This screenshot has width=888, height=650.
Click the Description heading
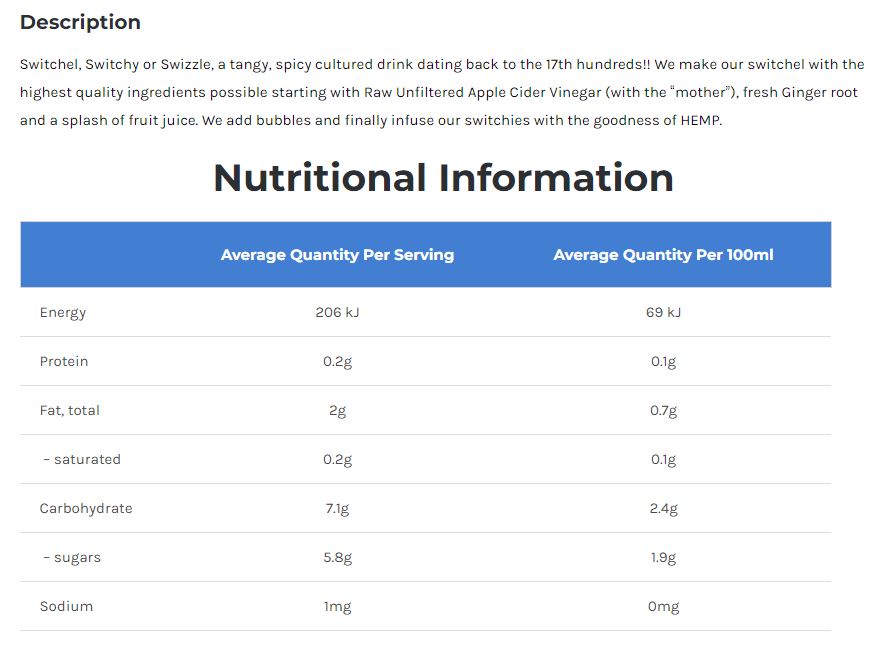(x=80, y=22)
